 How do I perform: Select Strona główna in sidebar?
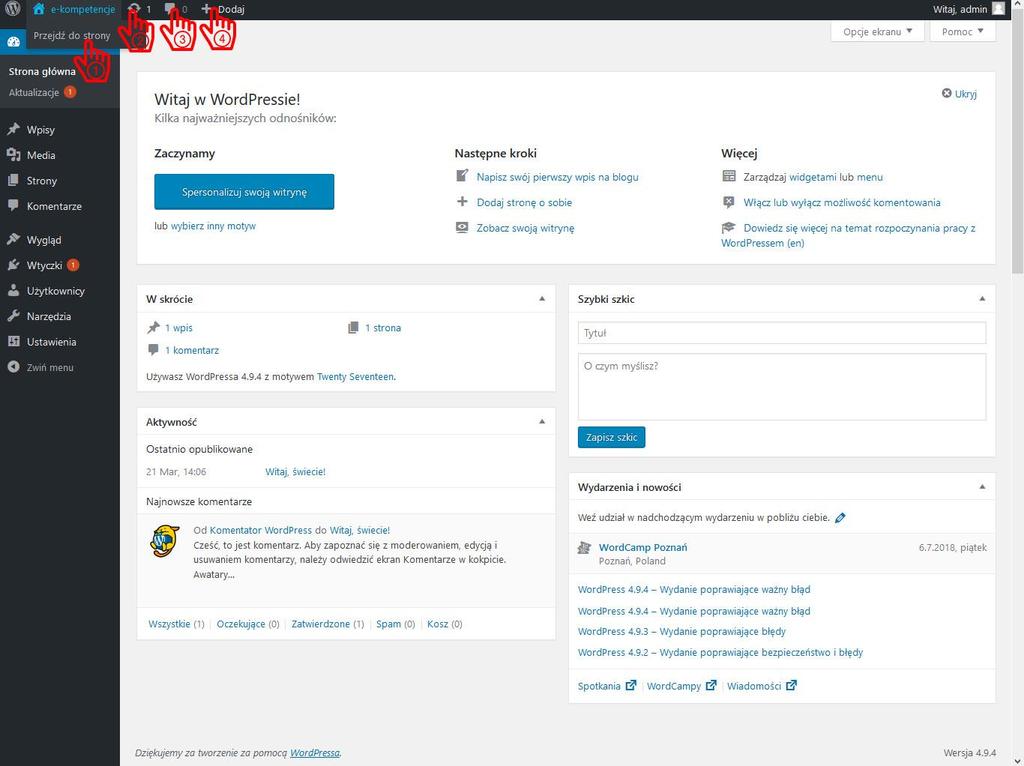pos(42,71)
